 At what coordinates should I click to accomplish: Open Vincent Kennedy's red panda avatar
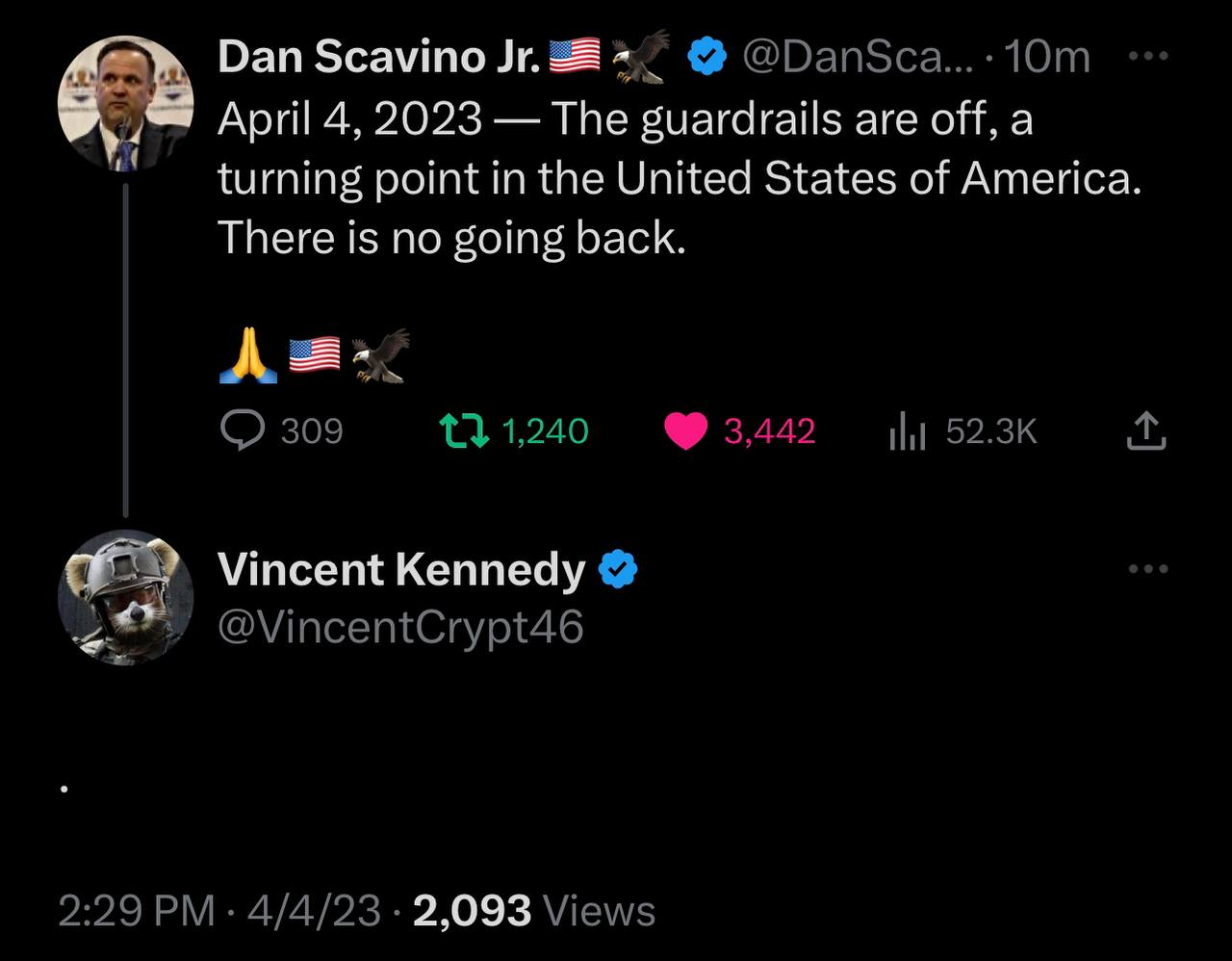click(125, 597)
